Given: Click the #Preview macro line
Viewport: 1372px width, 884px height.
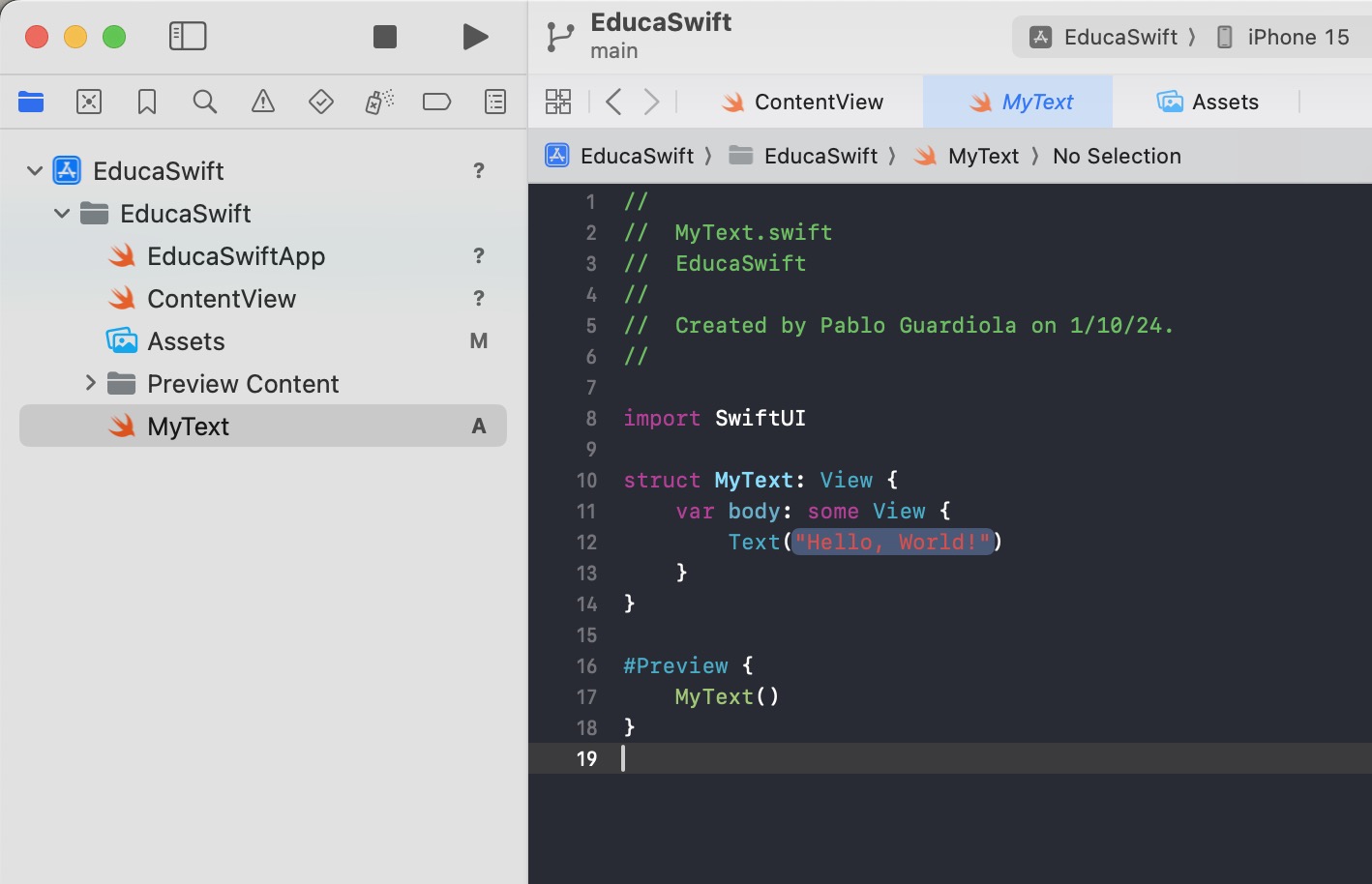Looking at the screenshot, I should coord(688,665).
